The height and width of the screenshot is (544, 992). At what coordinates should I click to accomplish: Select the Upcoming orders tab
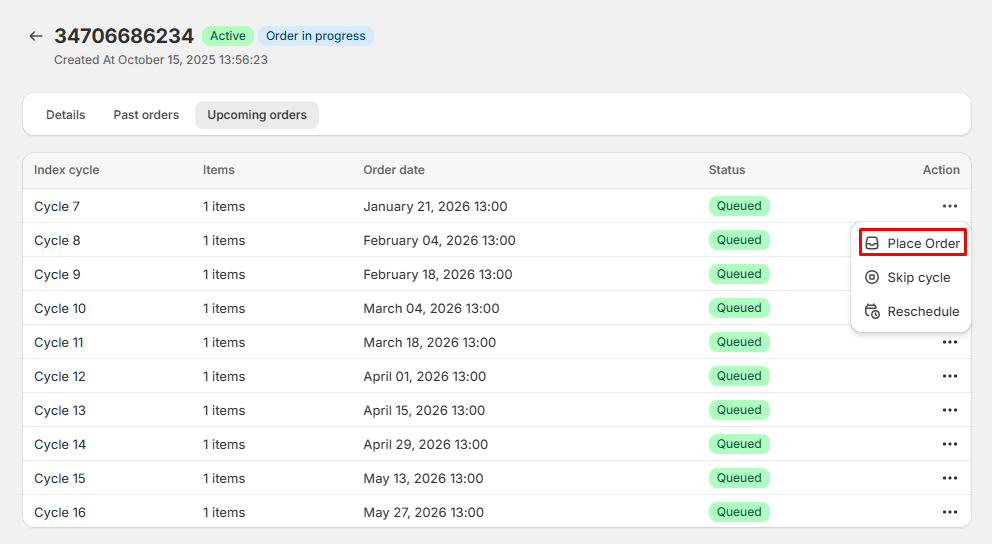pos(257,115)
